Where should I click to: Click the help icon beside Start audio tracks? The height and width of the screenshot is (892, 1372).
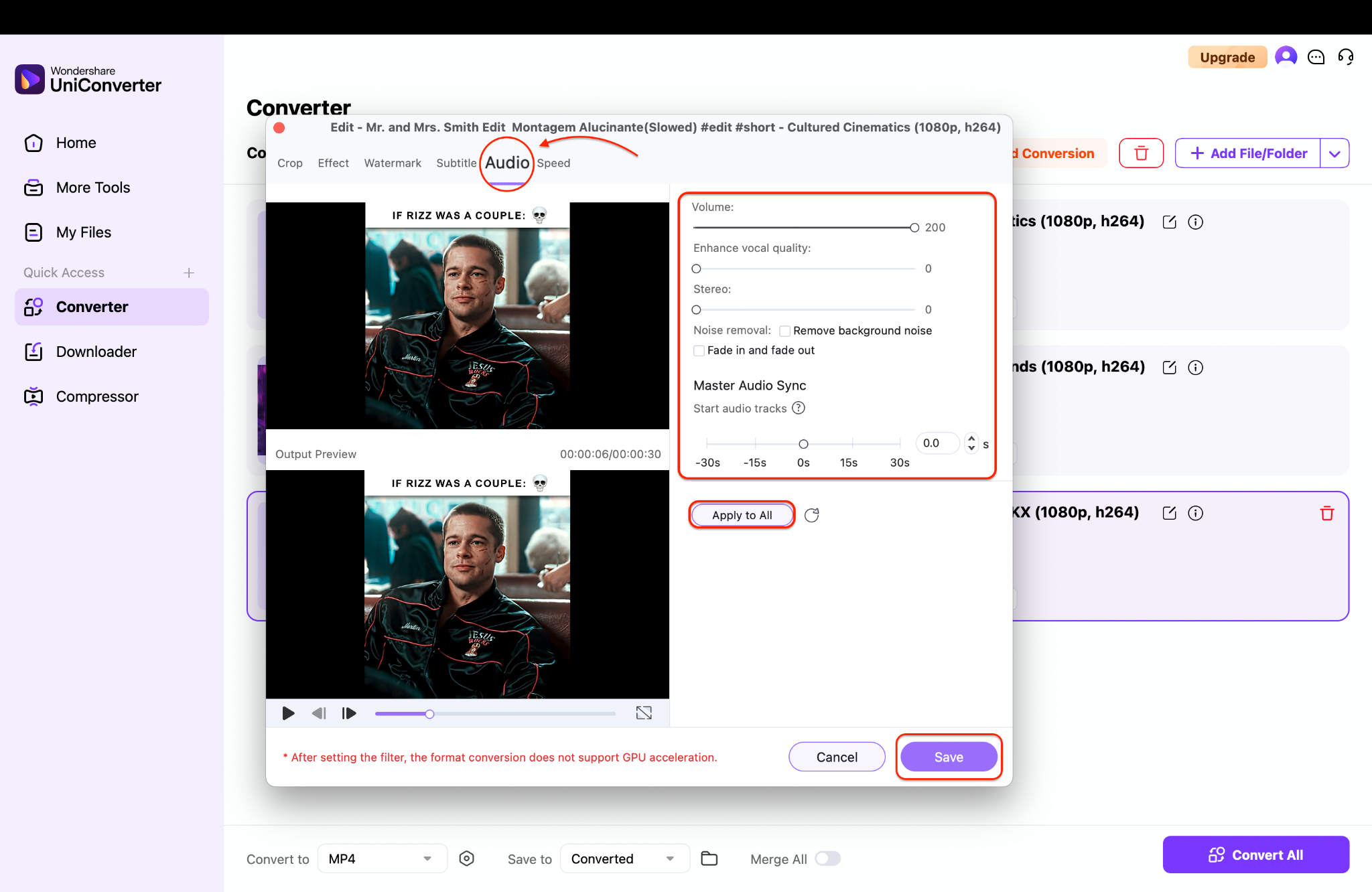[799, 408]
